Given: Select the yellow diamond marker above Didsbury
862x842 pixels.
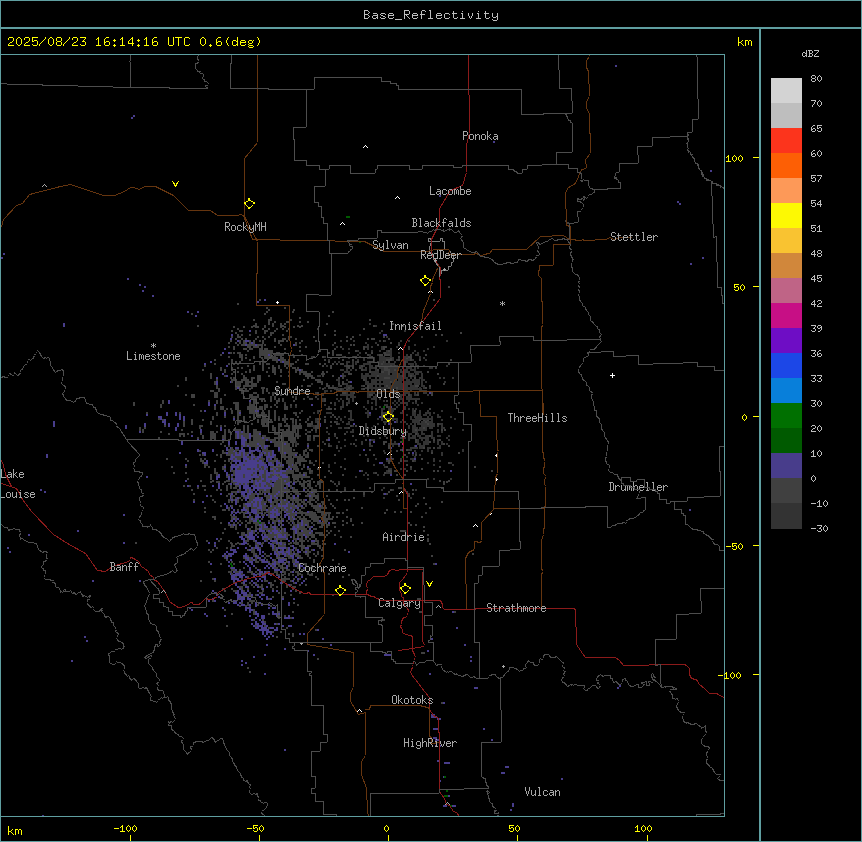Looking at the screenshot, I should pyautogui.click(x=388, y=417).
